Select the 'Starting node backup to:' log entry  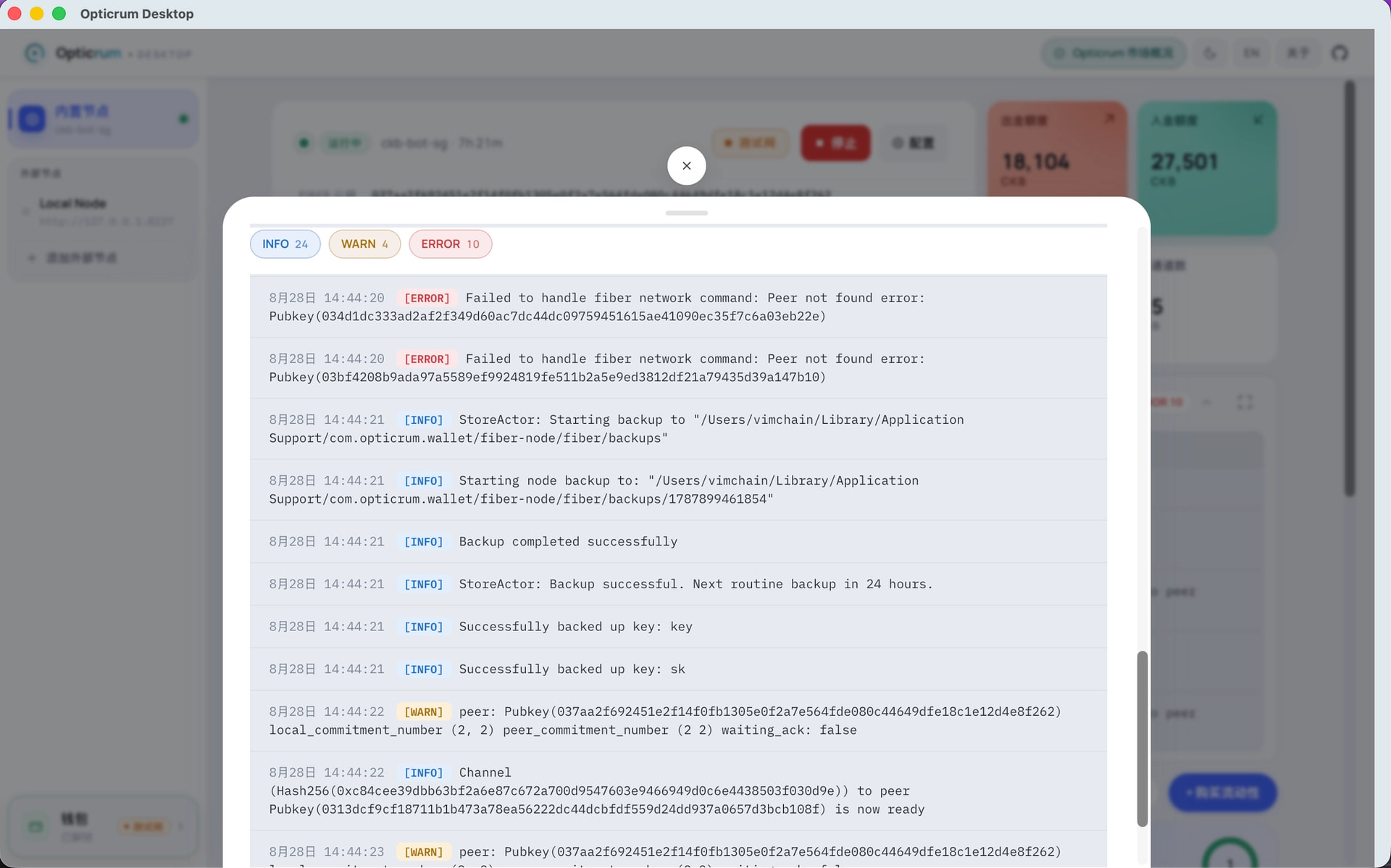[x=678, y=490]
